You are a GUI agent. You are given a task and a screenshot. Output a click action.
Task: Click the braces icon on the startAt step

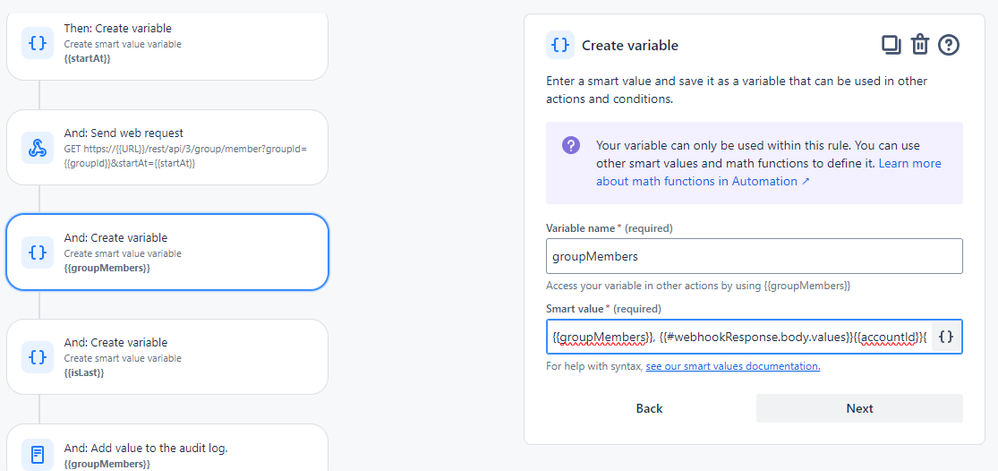pyautogui.click(x=38, y=43)
